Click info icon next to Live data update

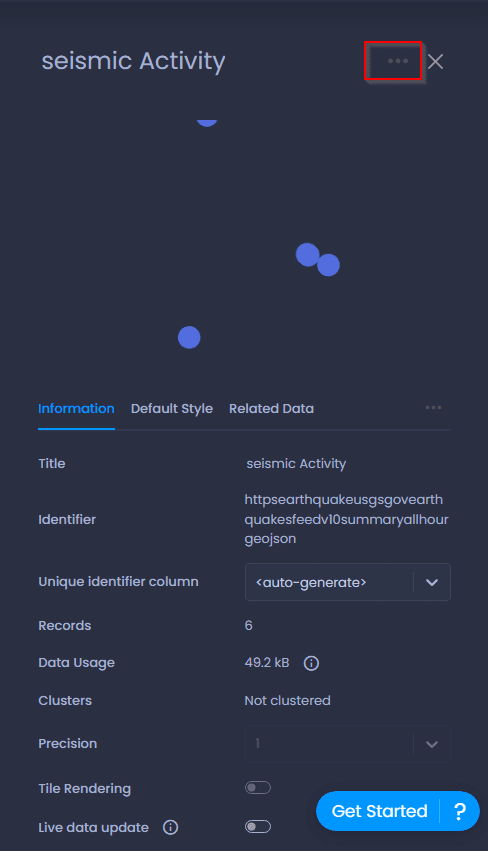click(170, 827)
